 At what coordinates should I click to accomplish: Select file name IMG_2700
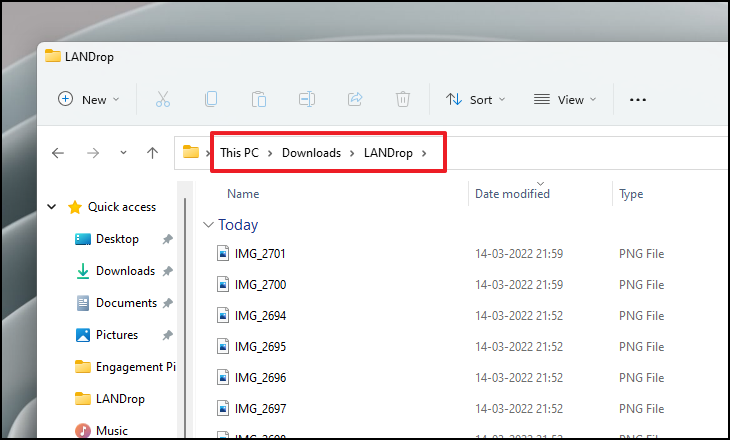(260, 284)
